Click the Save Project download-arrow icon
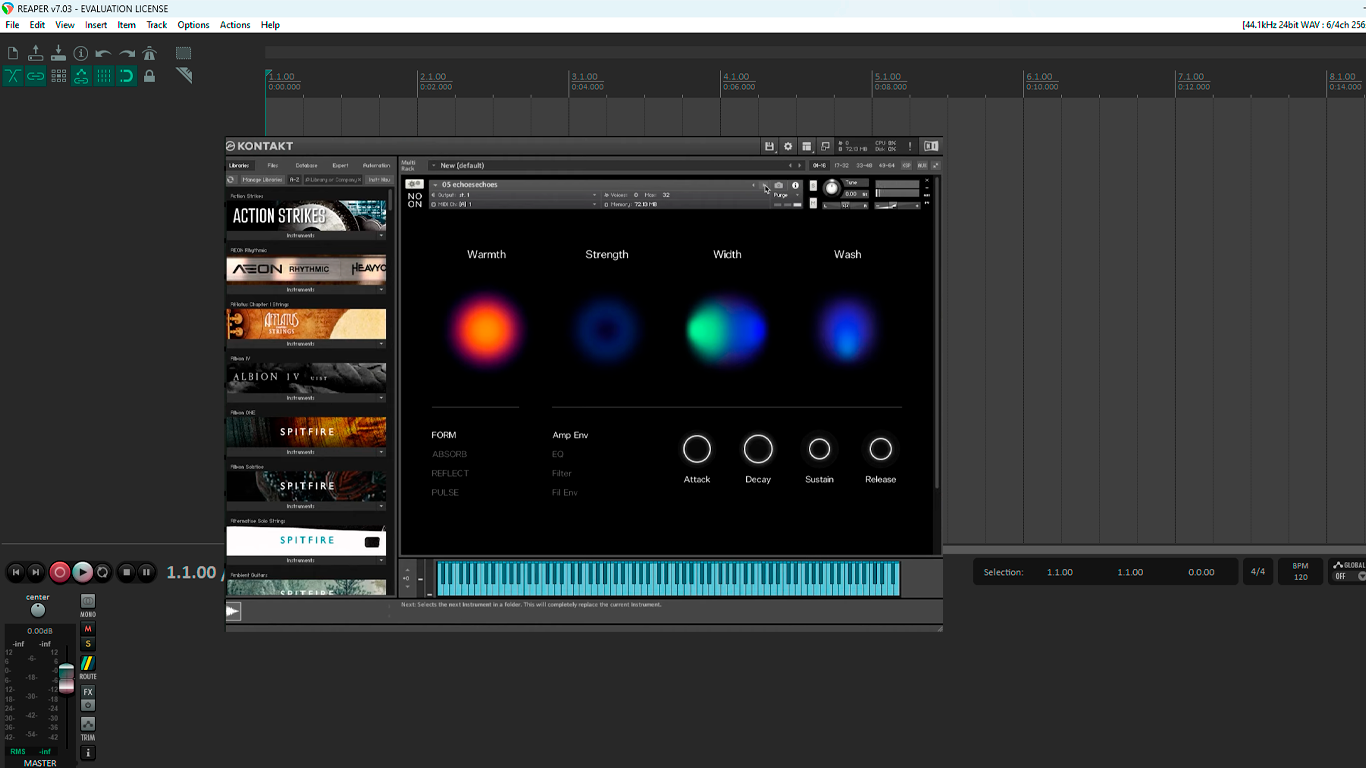 point(58,53)
